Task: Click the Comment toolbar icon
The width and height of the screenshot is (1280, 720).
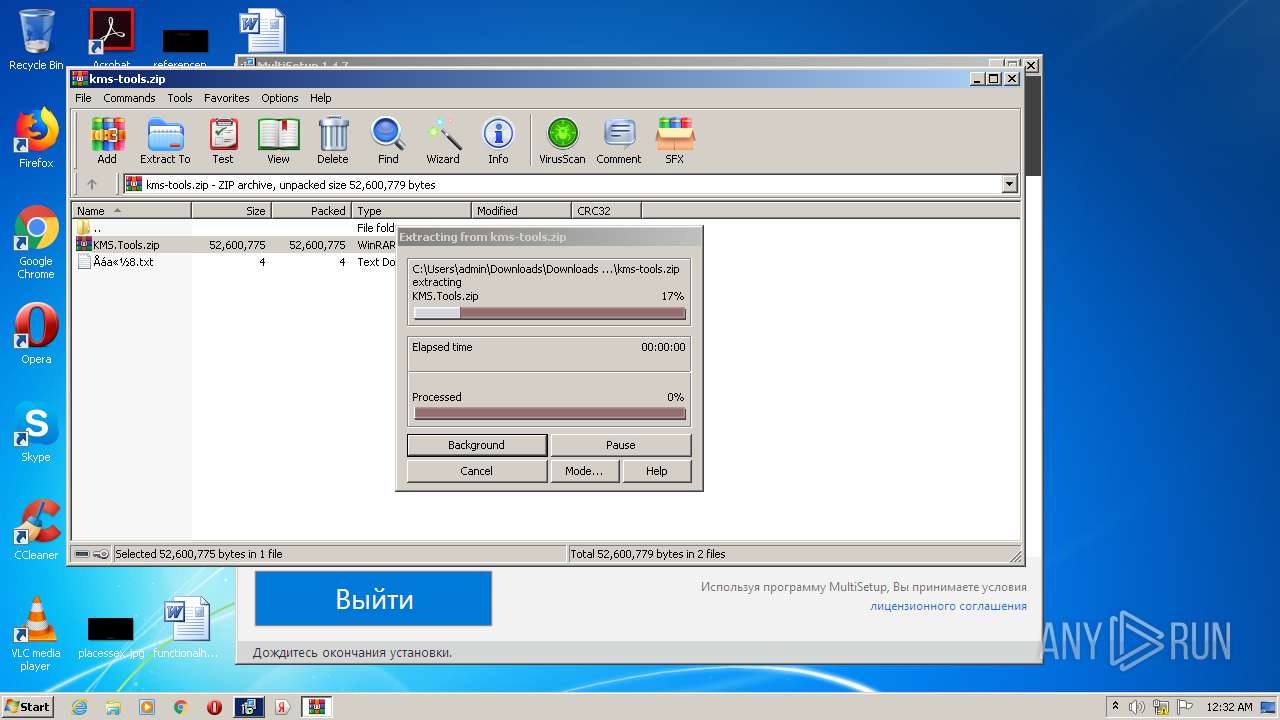Action: point(619,140)
